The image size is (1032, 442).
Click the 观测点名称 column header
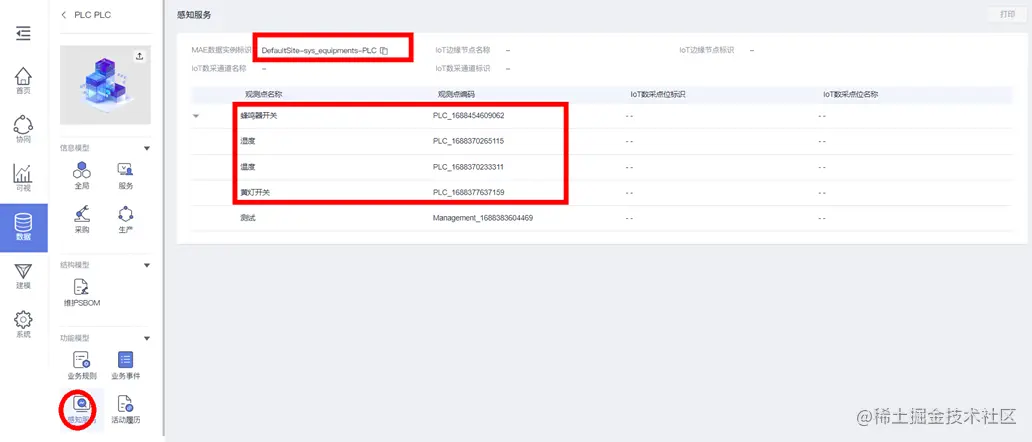coord(264,95)
